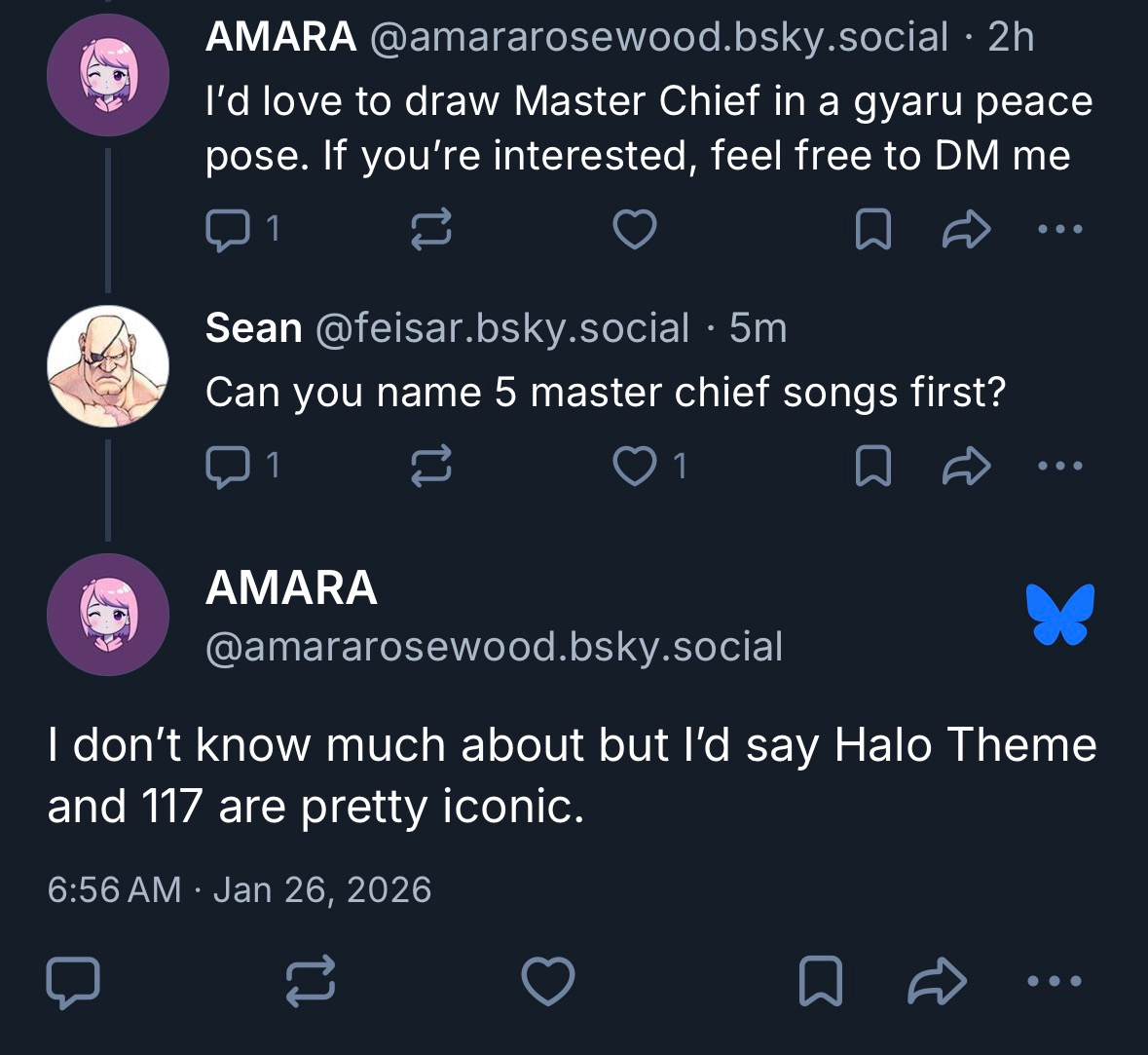Share Sean's reply post
Screen dimensions: 1148x1055
coord(967,467)
